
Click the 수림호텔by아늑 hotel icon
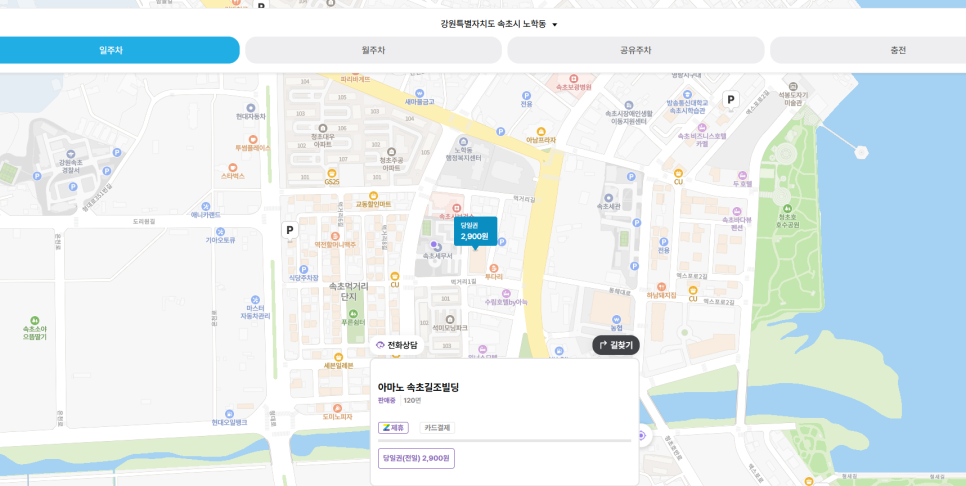pyautogui.click(x=506, y=293)
